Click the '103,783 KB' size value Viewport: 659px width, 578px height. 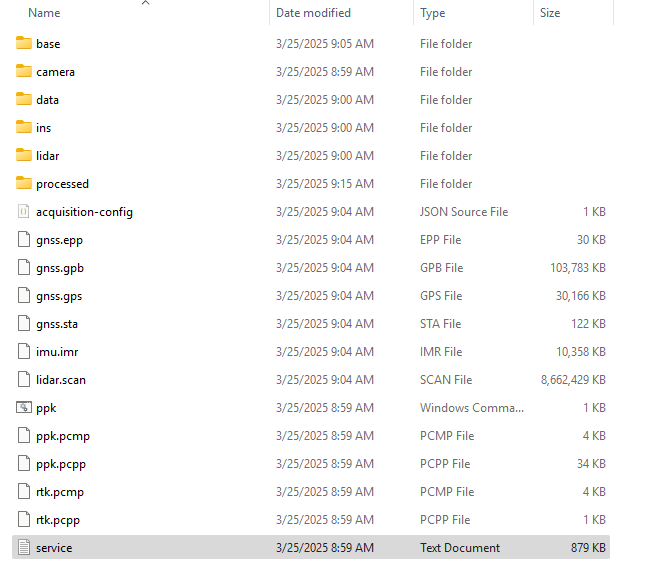578,268
